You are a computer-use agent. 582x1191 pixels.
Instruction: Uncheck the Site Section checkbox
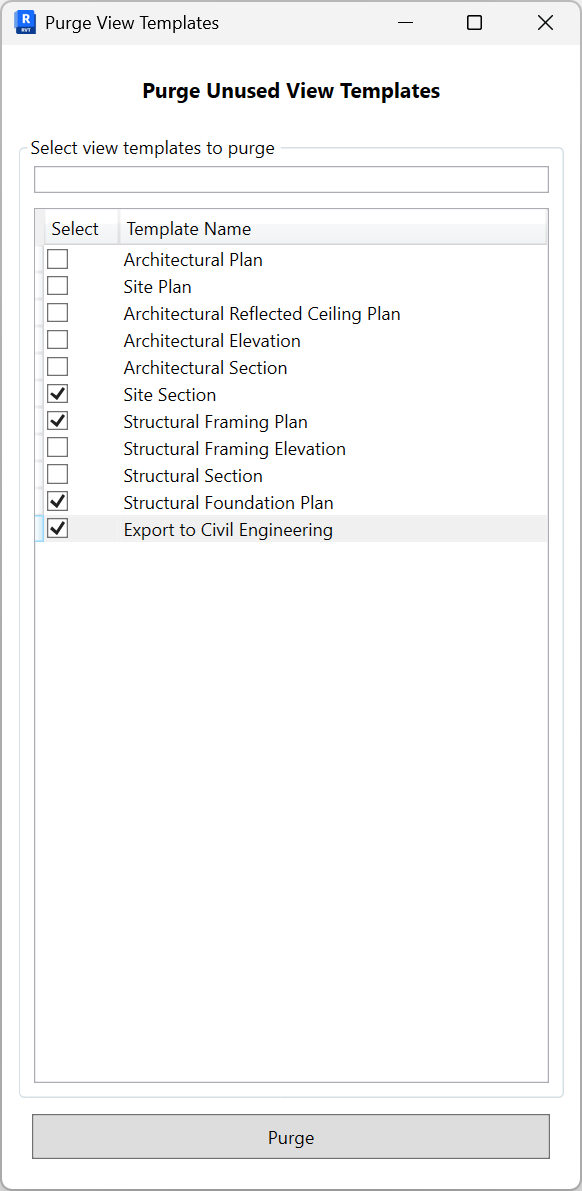(x=57, y=393)
